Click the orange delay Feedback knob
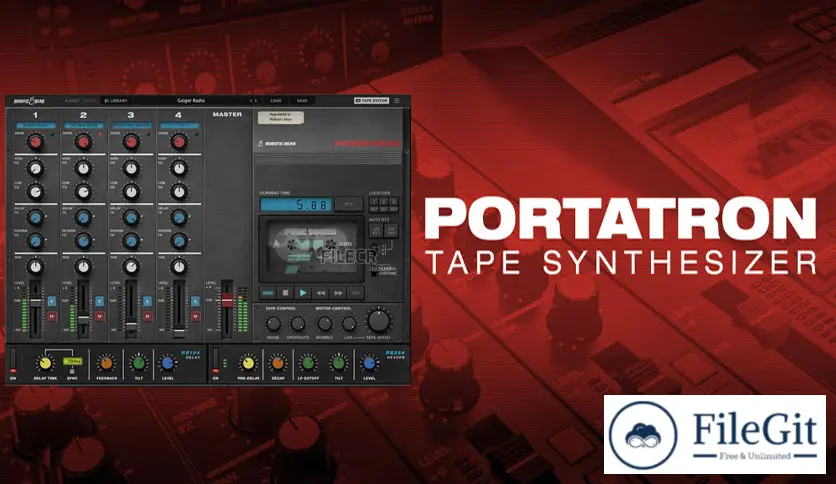The image size is (836, 484). pyautogui.click(x=106, y=363)
